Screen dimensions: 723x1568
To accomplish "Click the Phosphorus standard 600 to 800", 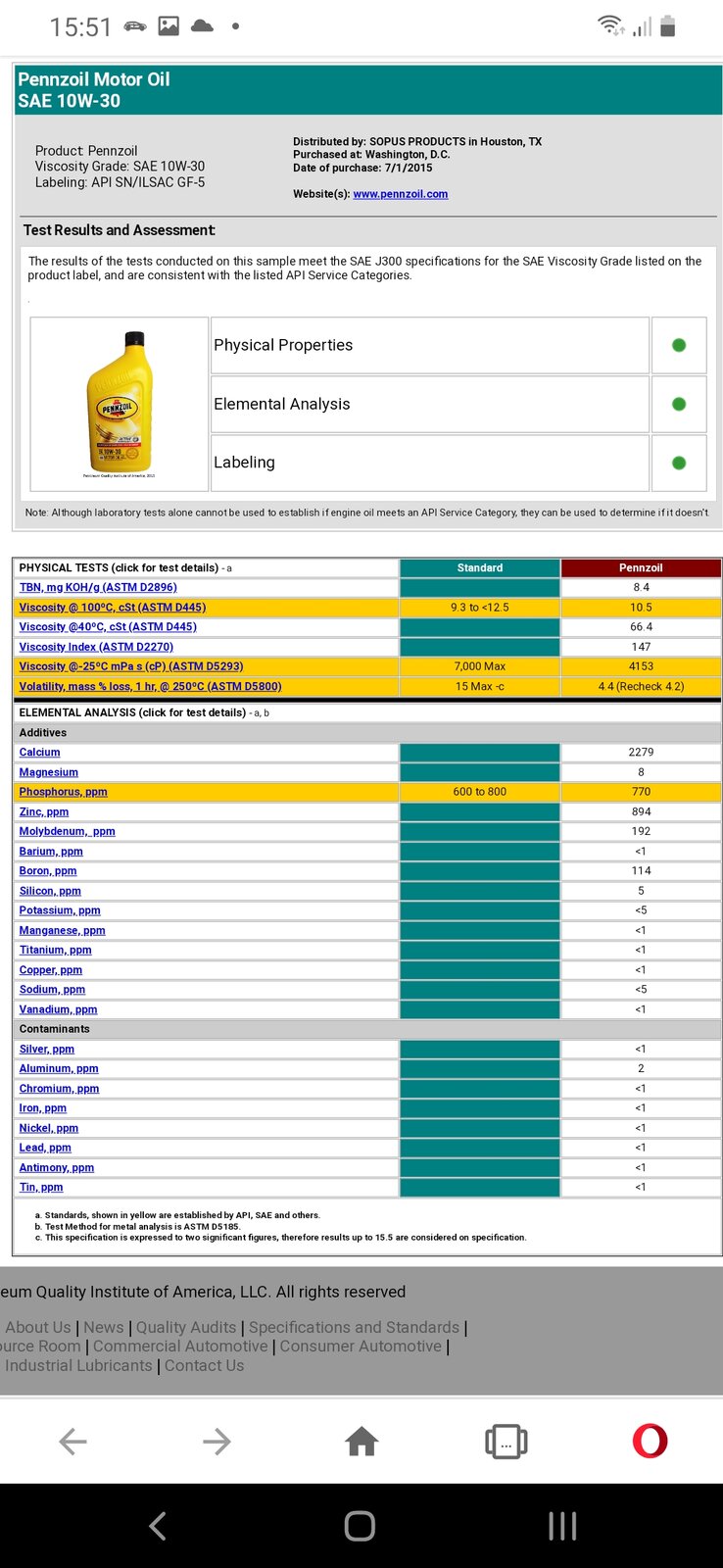I will tap(480, 792).
